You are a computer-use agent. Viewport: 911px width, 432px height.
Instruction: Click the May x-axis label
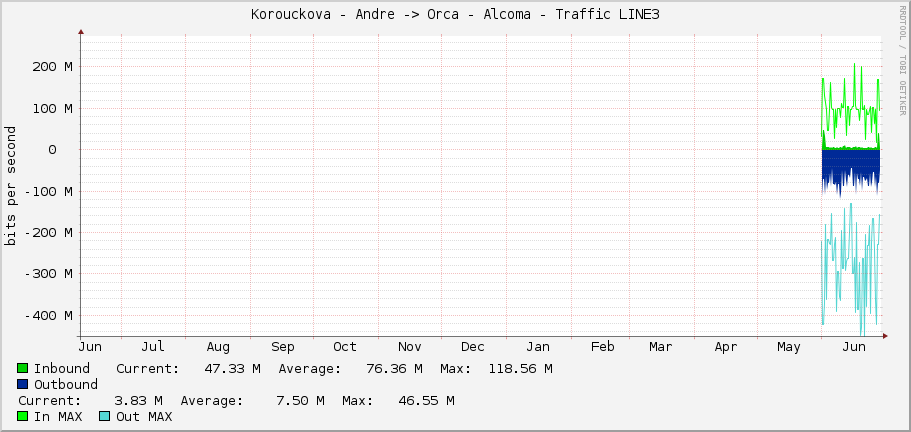(788, 347)
